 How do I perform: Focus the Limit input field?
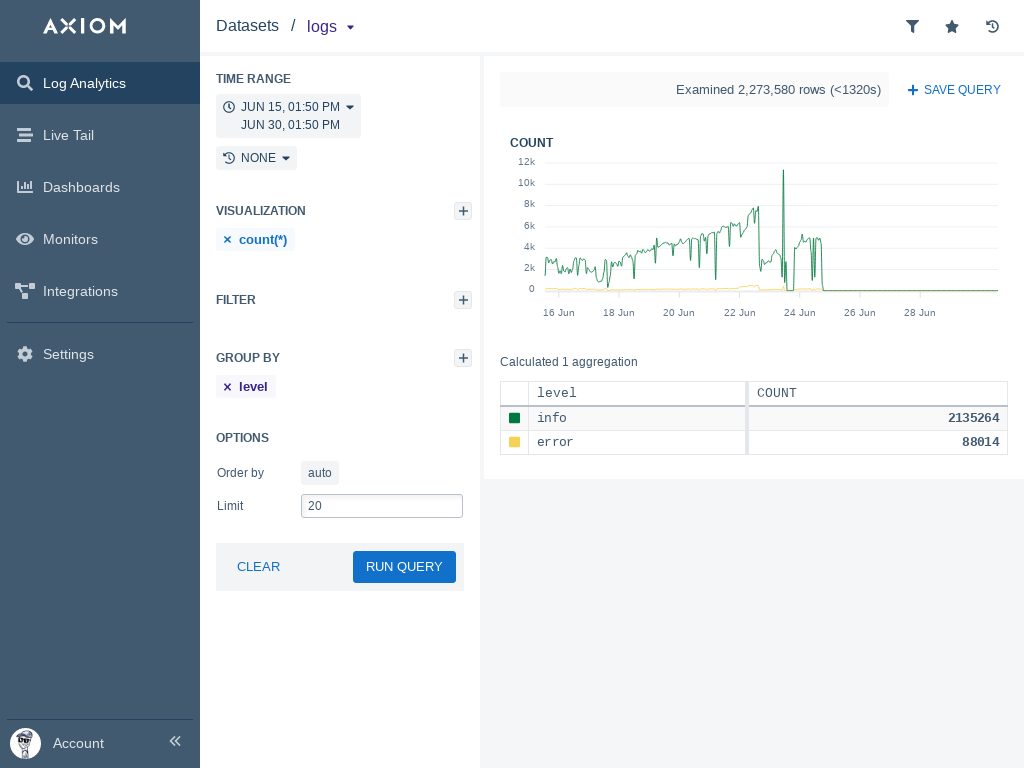tap(382, 506)
